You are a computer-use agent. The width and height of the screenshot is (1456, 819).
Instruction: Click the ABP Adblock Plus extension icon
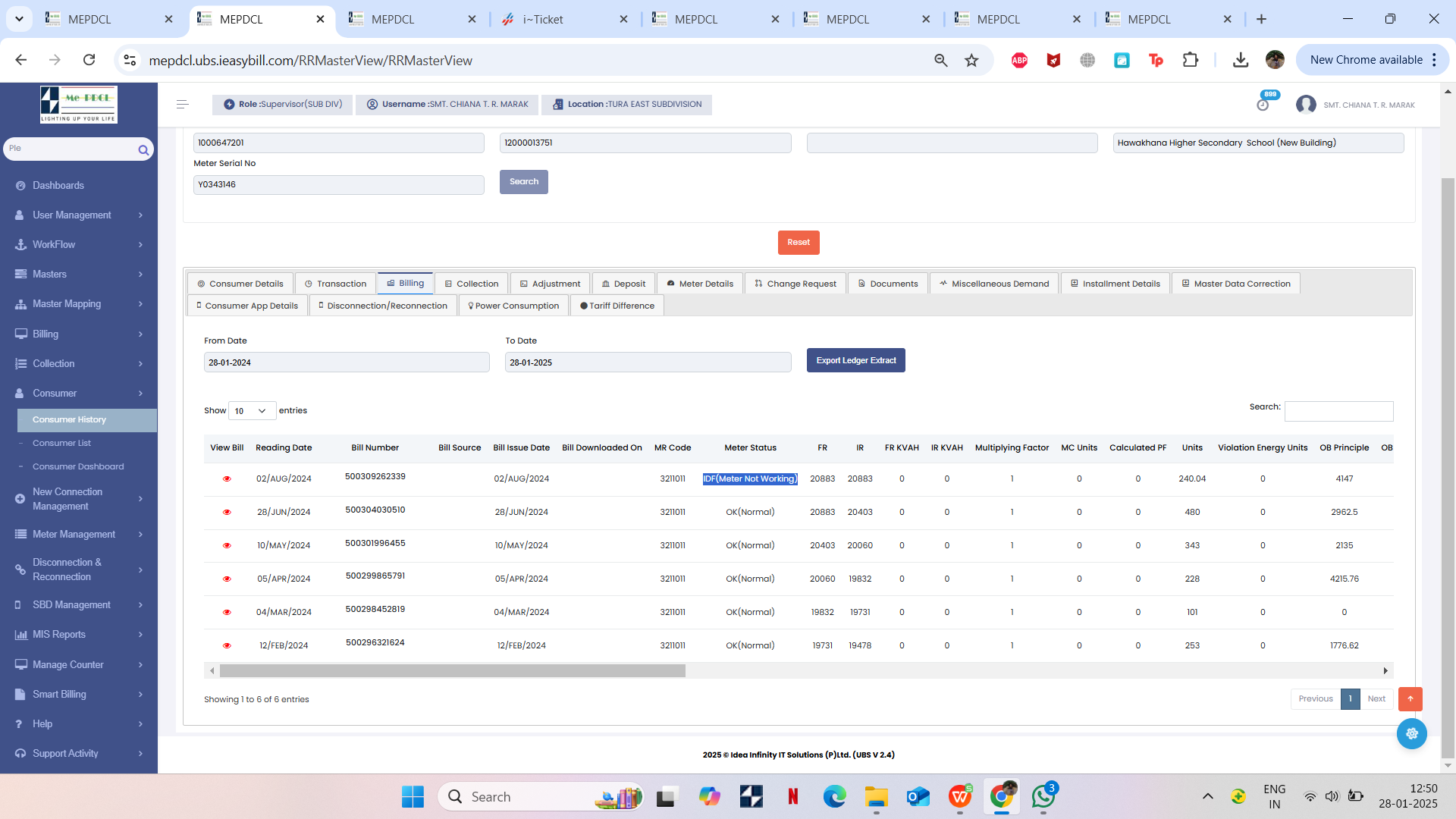click(1019, 61)
